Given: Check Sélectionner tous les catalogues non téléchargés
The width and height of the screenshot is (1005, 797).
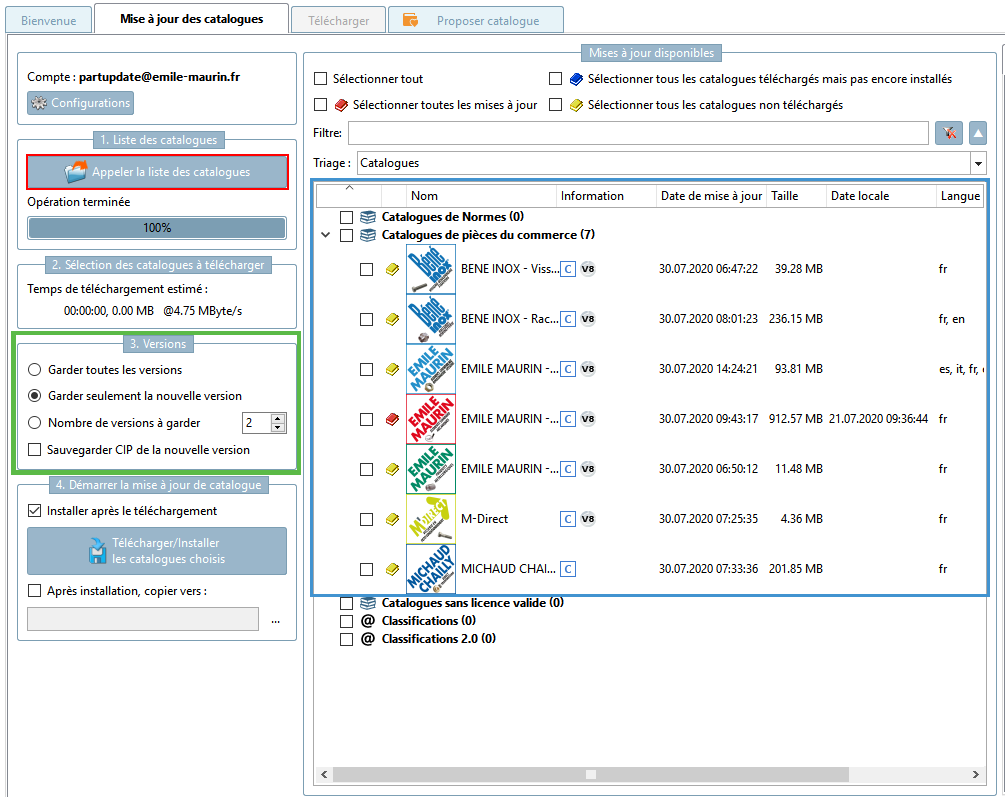Looking at the screenshot, I should pyautogui.click(x=556, y=105).
